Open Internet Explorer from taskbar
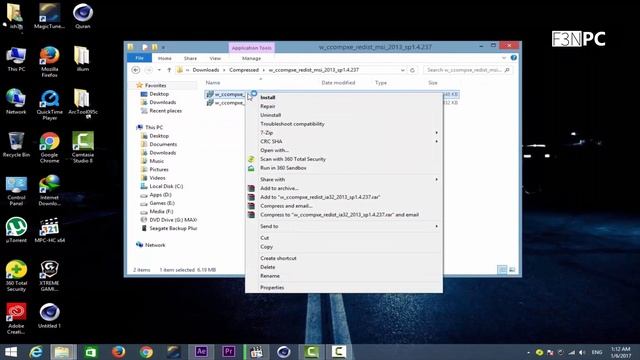The height and width of the screenshot is (360, 640). click(x=36, y=352)
